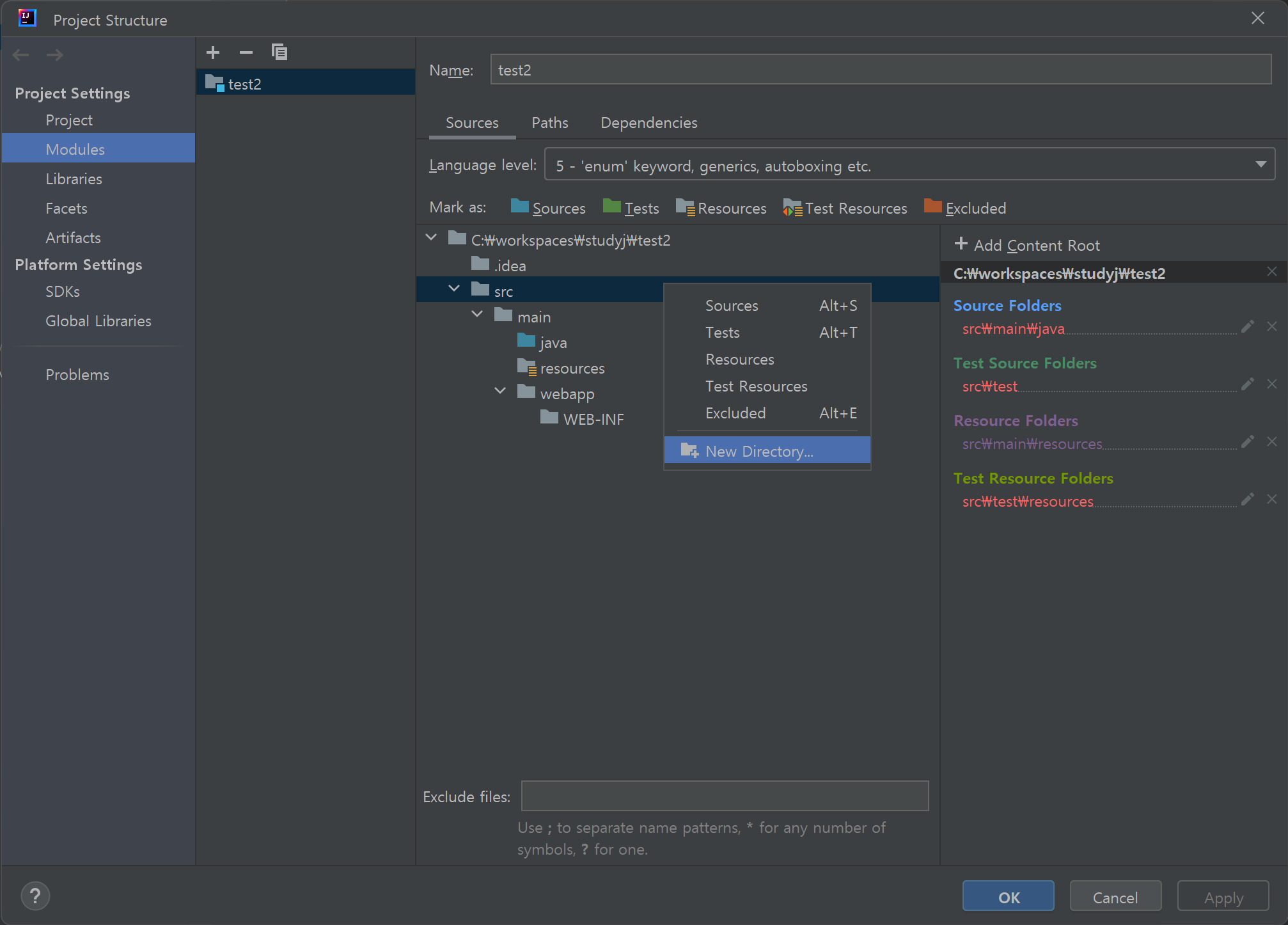Mark as Tests using green folder icon
Viewport: 1288px width, 925px height.
click(612, 207)
